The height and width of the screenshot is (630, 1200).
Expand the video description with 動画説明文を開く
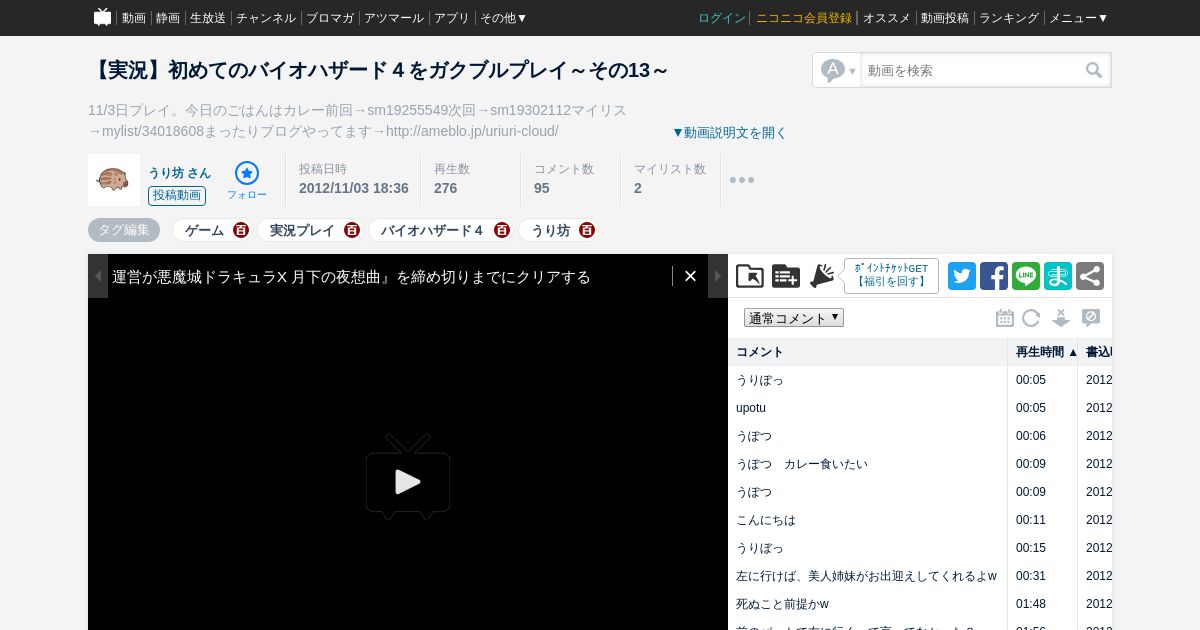coord(729,132)
